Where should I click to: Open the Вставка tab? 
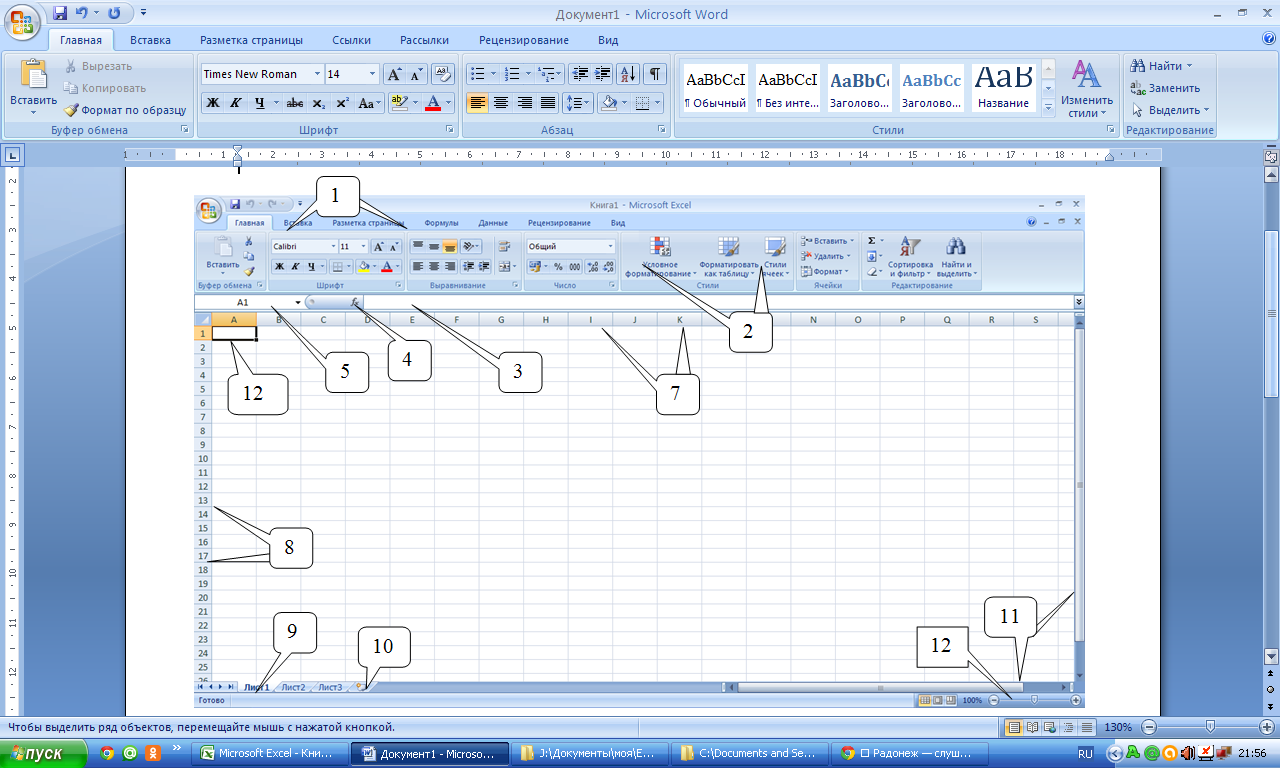(150, 41)
